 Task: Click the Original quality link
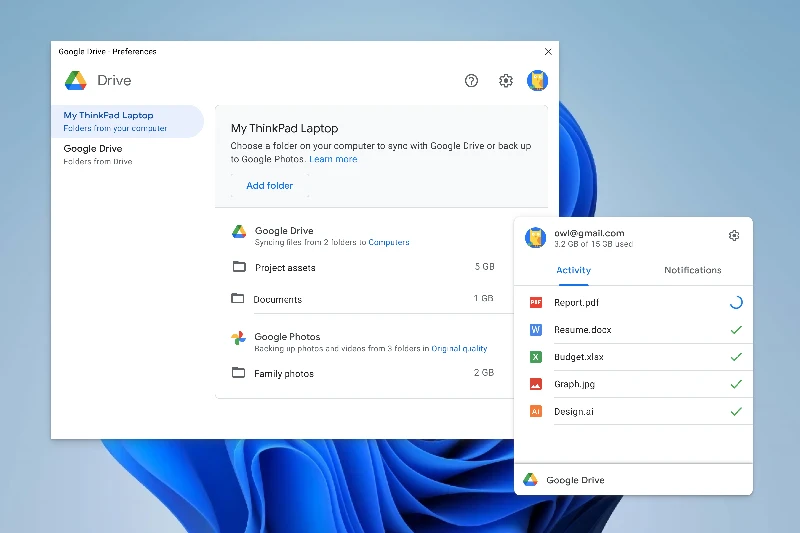tap(459, 349)
